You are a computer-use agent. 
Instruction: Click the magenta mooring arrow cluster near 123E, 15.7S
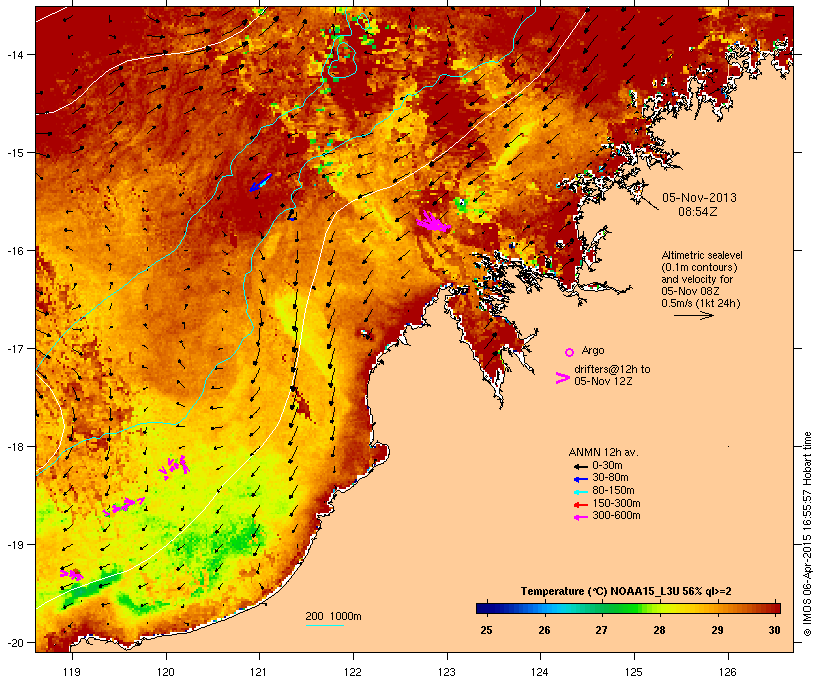click(433, 222)
